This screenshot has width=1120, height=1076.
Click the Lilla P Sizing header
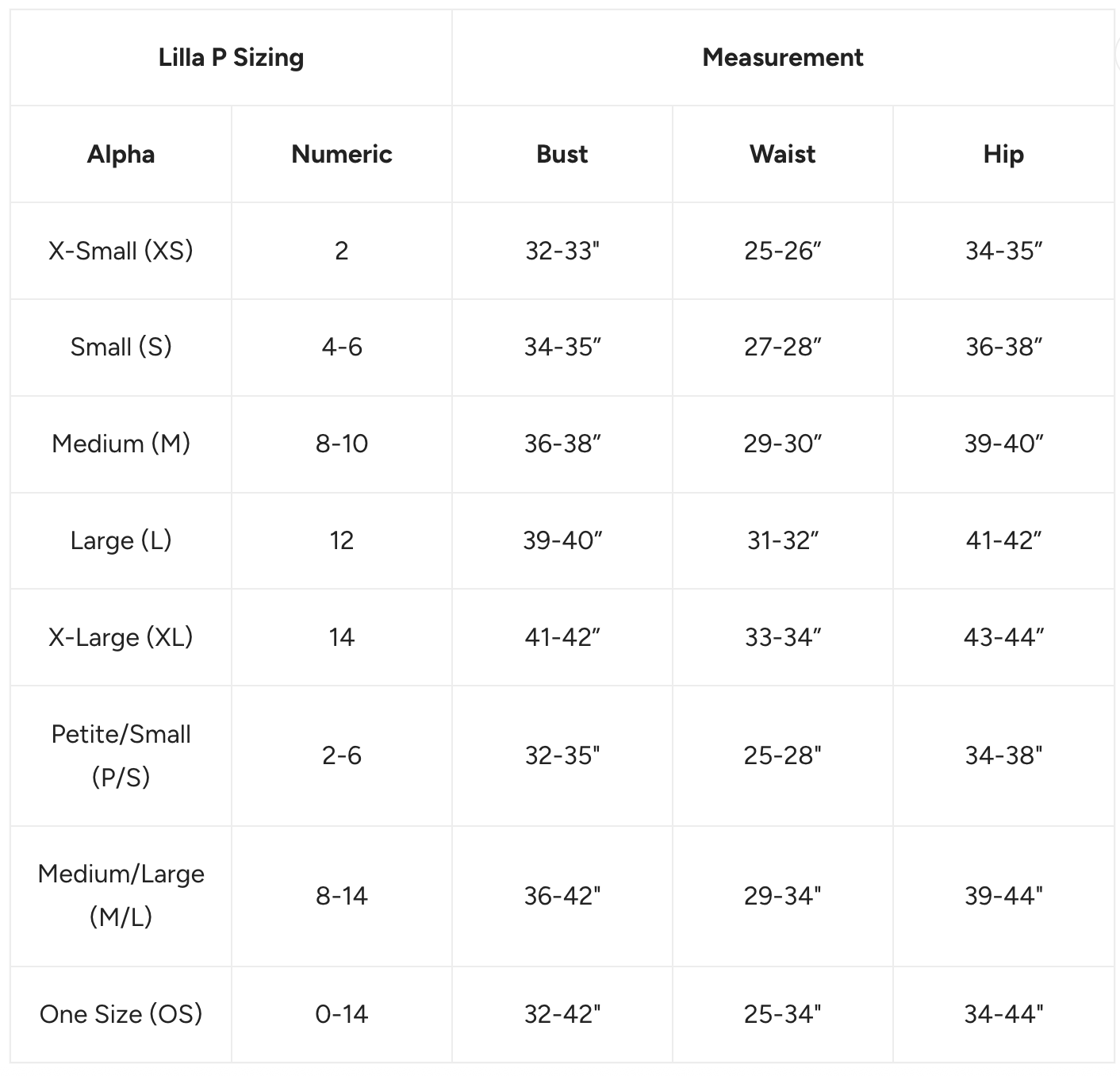pos(231,58)
